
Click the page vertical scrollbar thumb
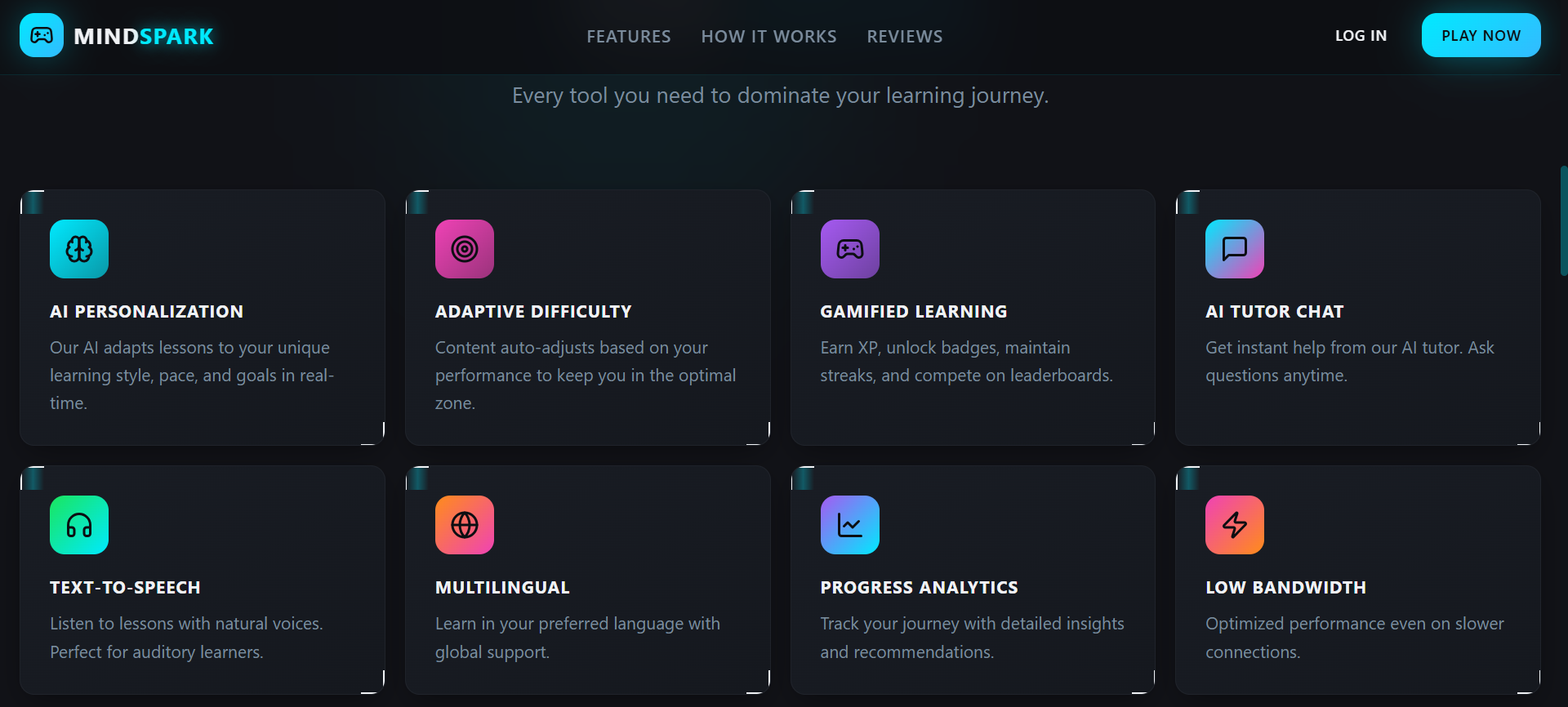(x=1564, y=220)
